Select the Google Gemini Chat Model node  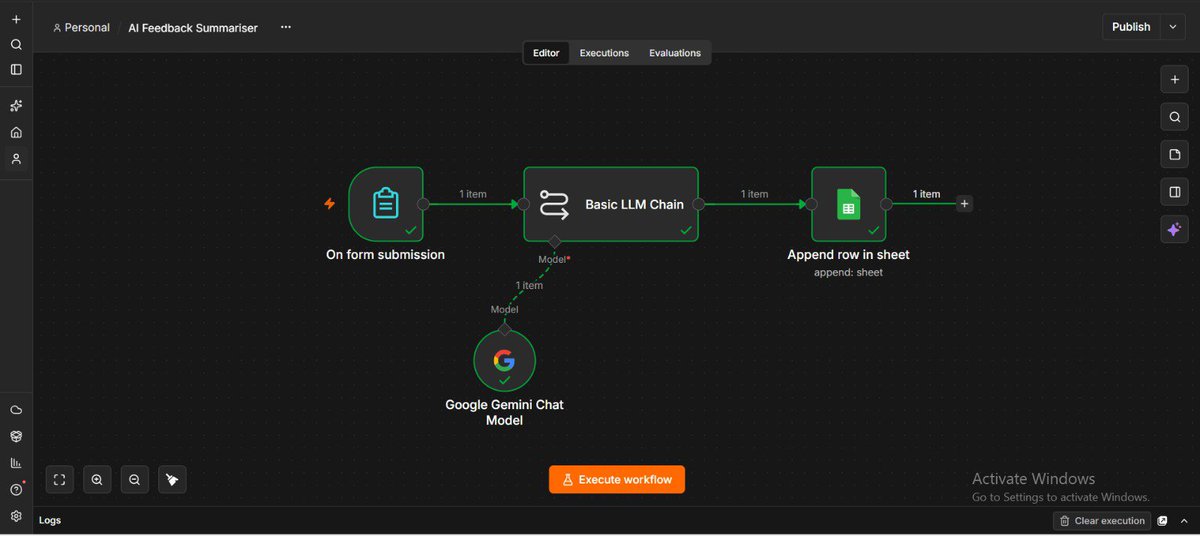[504, 361]
